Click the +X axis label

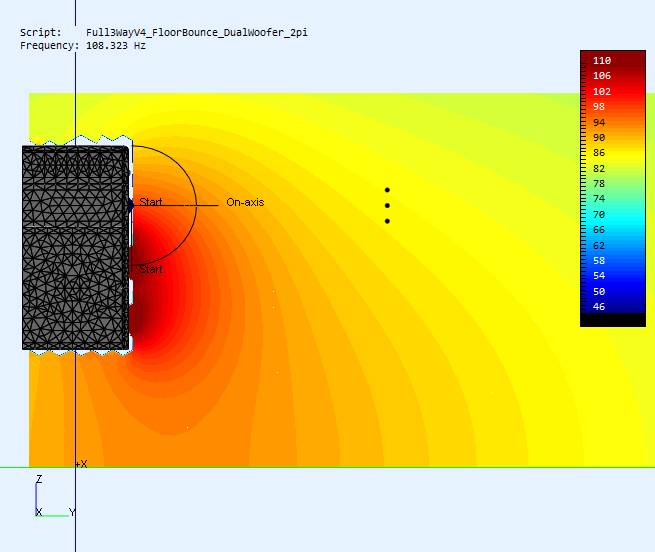[81, 464]
